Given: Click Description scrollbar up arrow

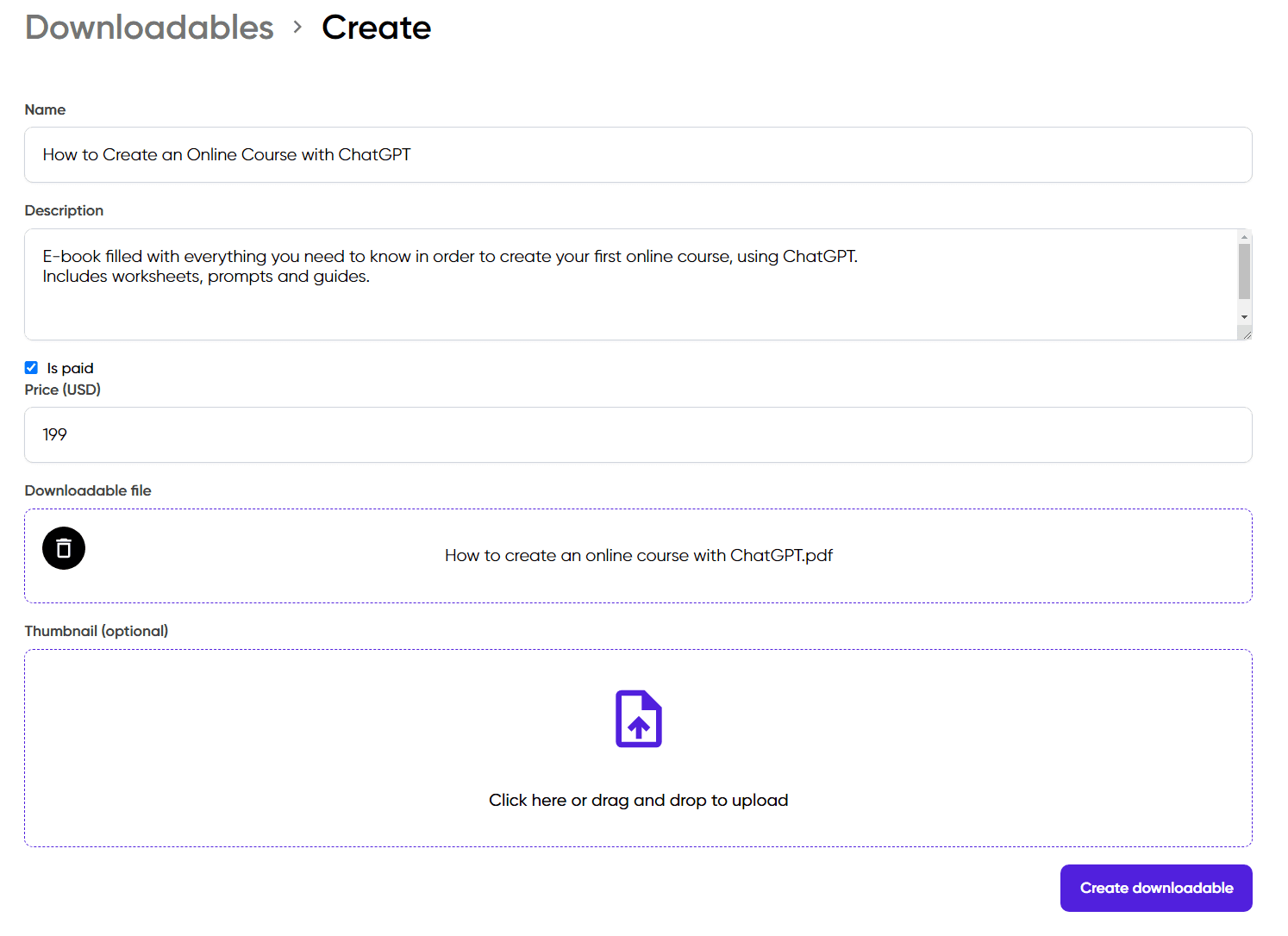Looking at the screenshot, I should coord(1244,236).
